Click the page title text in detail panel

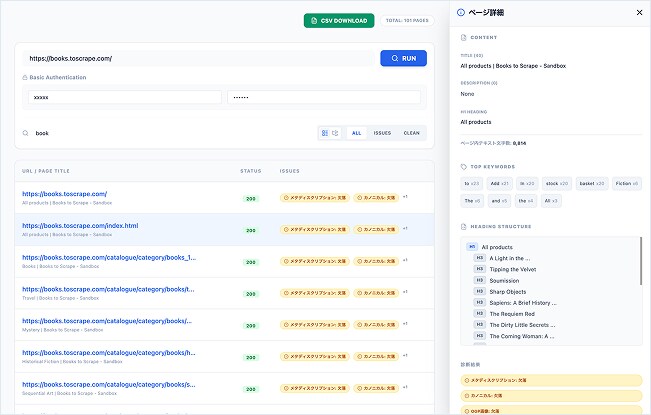[x=513, y=66]
